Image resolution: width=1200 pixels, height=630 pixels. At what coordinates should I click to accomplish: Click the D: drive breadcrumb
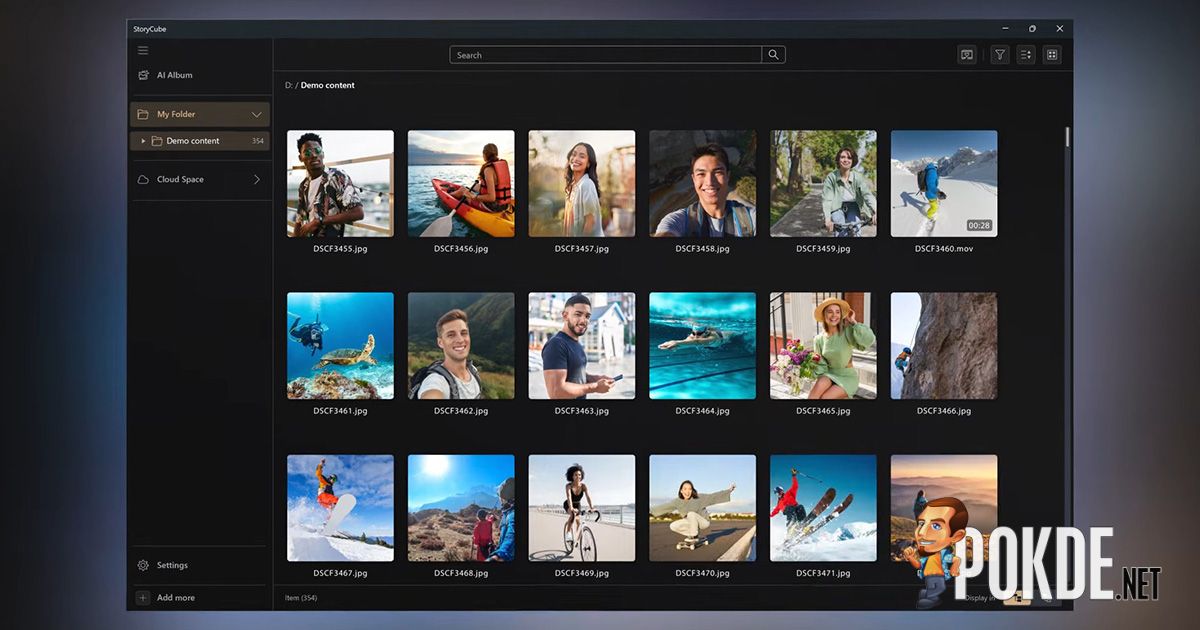pyautogui.click(x=288, y=86)
